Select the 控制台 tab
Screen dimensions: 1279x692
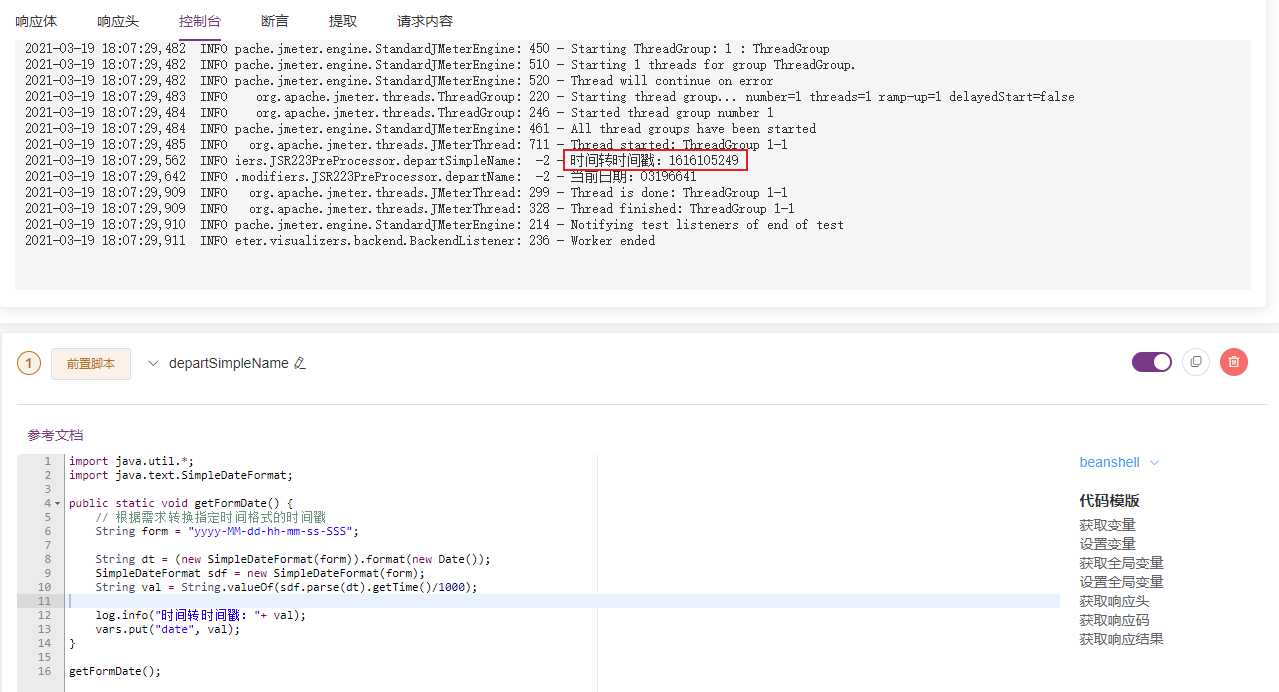click(200, 21)
